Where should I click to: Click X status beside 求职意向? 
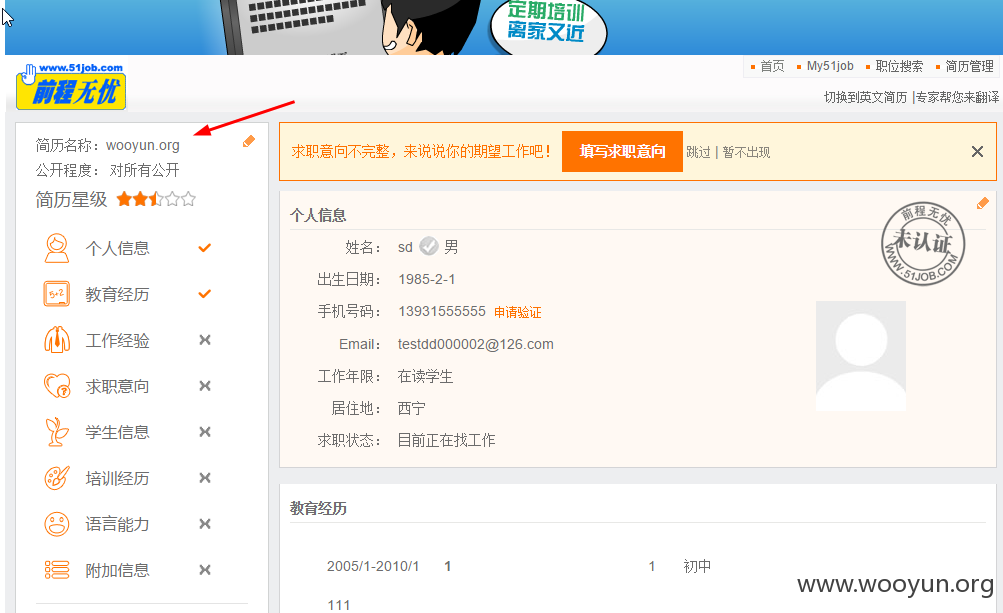click(205, 386)
